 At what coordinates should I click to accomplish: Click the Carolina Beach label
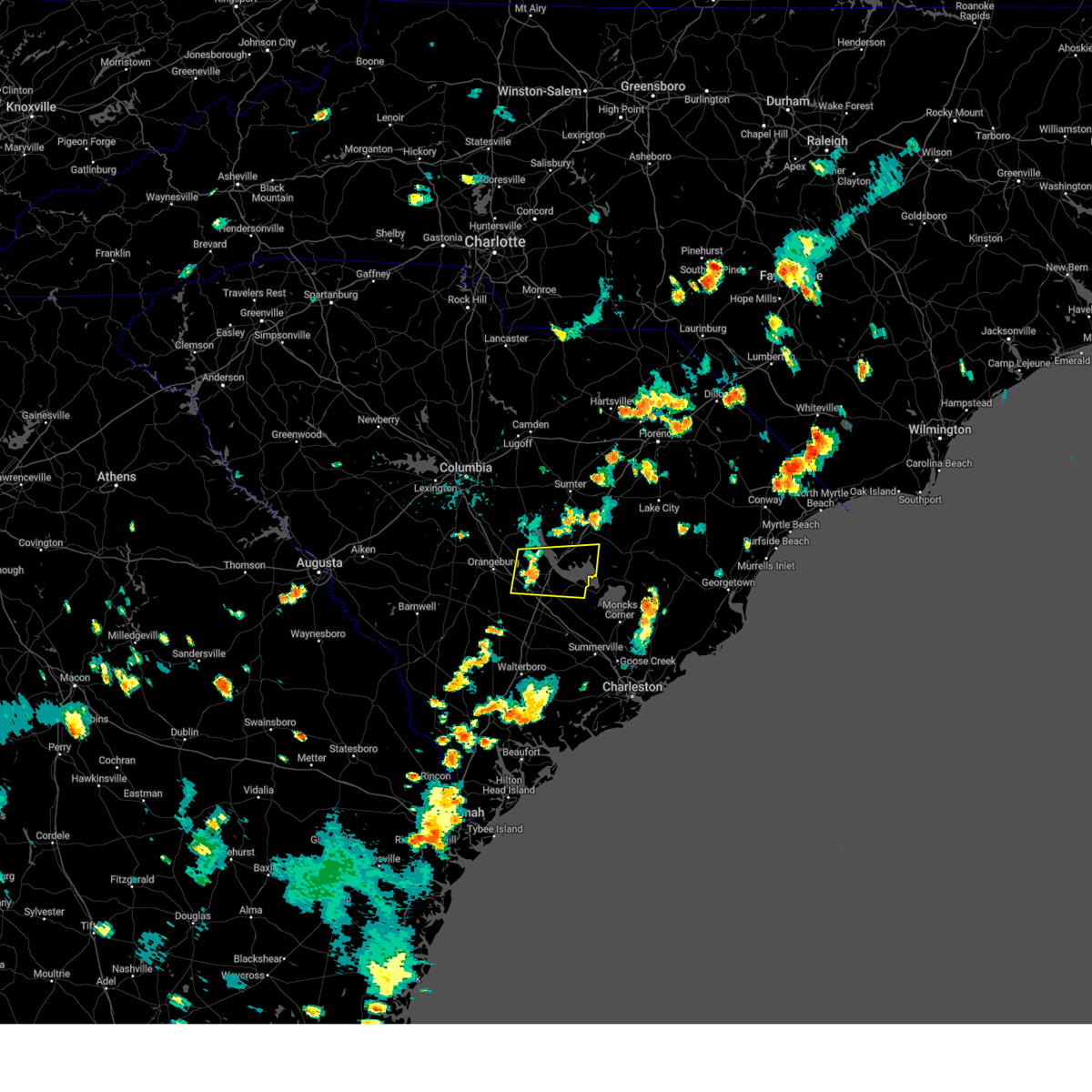pyautogui.click(x=939, y=463)
